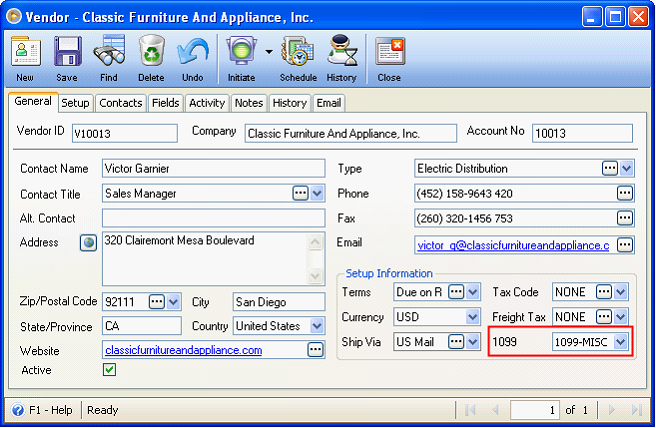Open the Initiate dropdown arrow

coord(269,51)
